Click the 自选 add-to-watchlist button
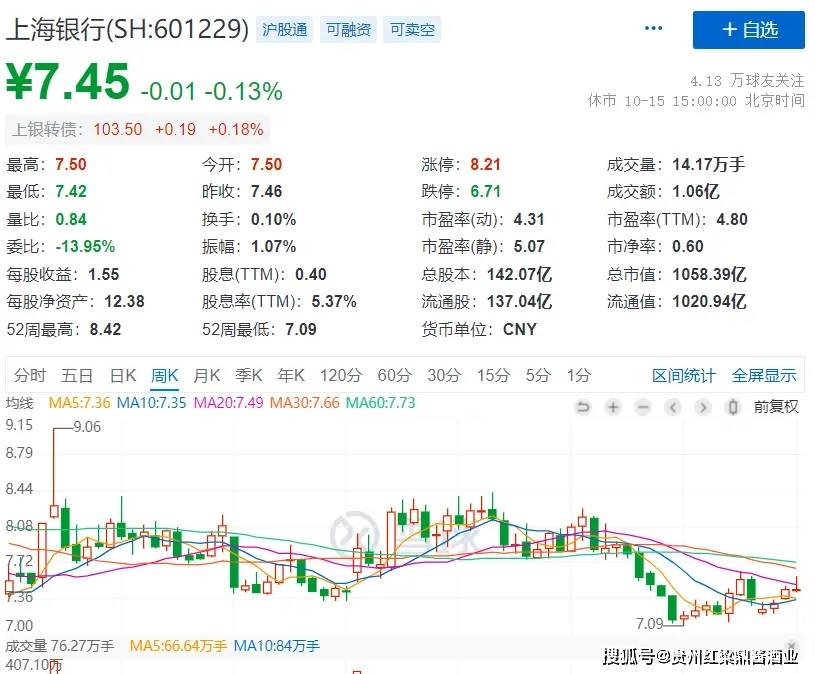815x674 pixels. click(x=748, y=30)
